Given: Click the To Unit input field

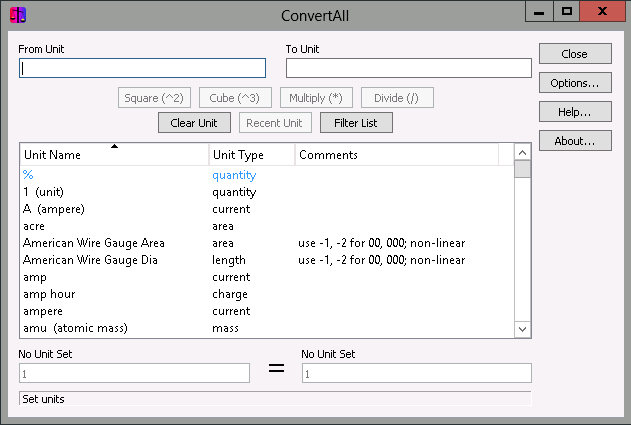Looking at the screenshot, I should 408,68.
